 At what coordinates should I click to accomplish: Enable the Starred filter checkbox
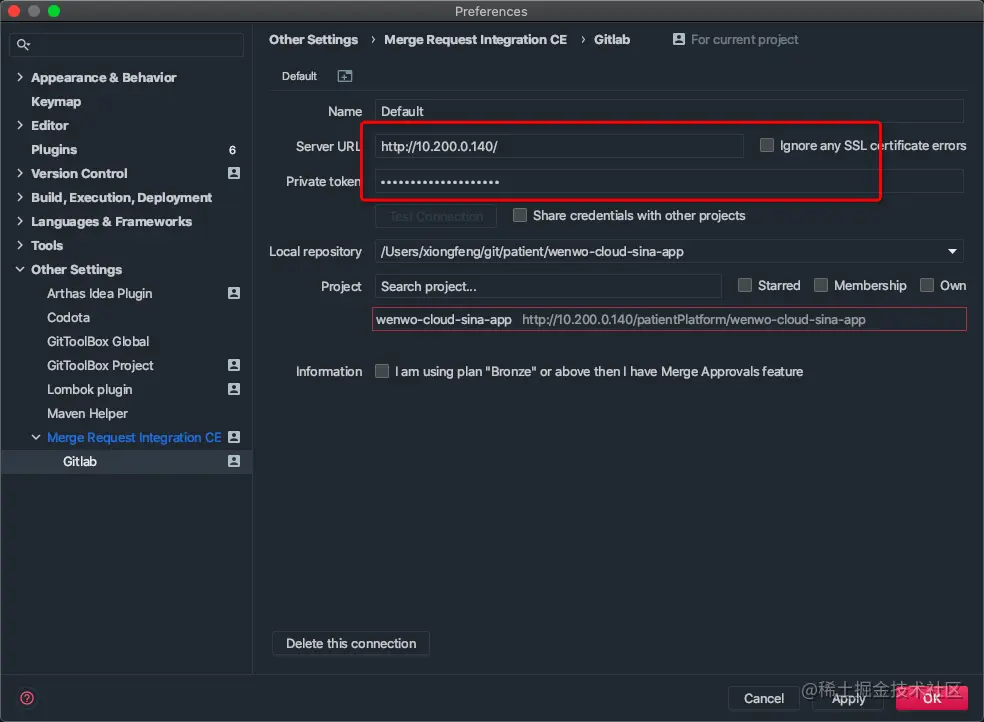click(744, 285)
